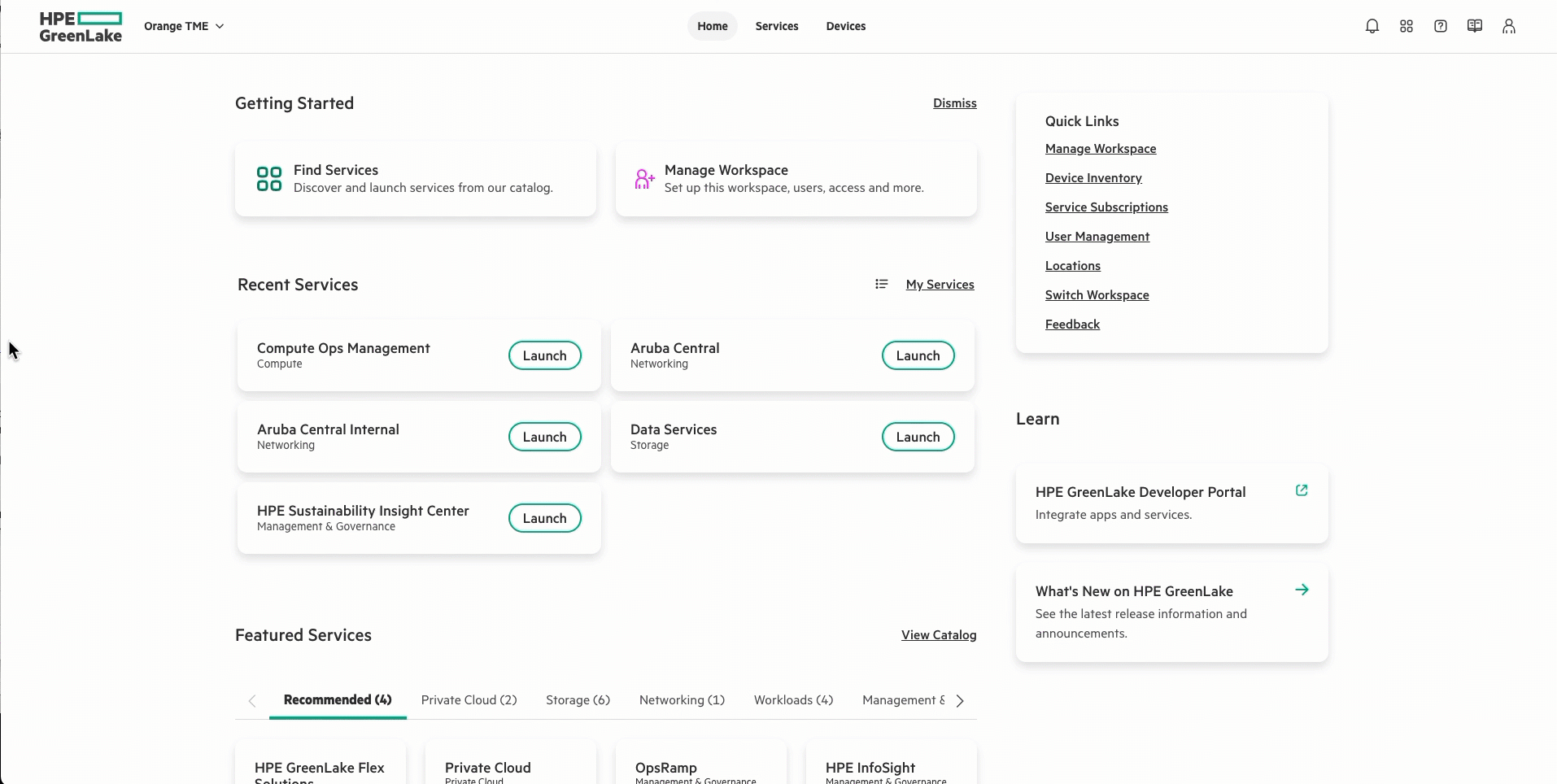Open the My Services link
Viewport: 1557px width, 784px height.
[x=940, y=285]
